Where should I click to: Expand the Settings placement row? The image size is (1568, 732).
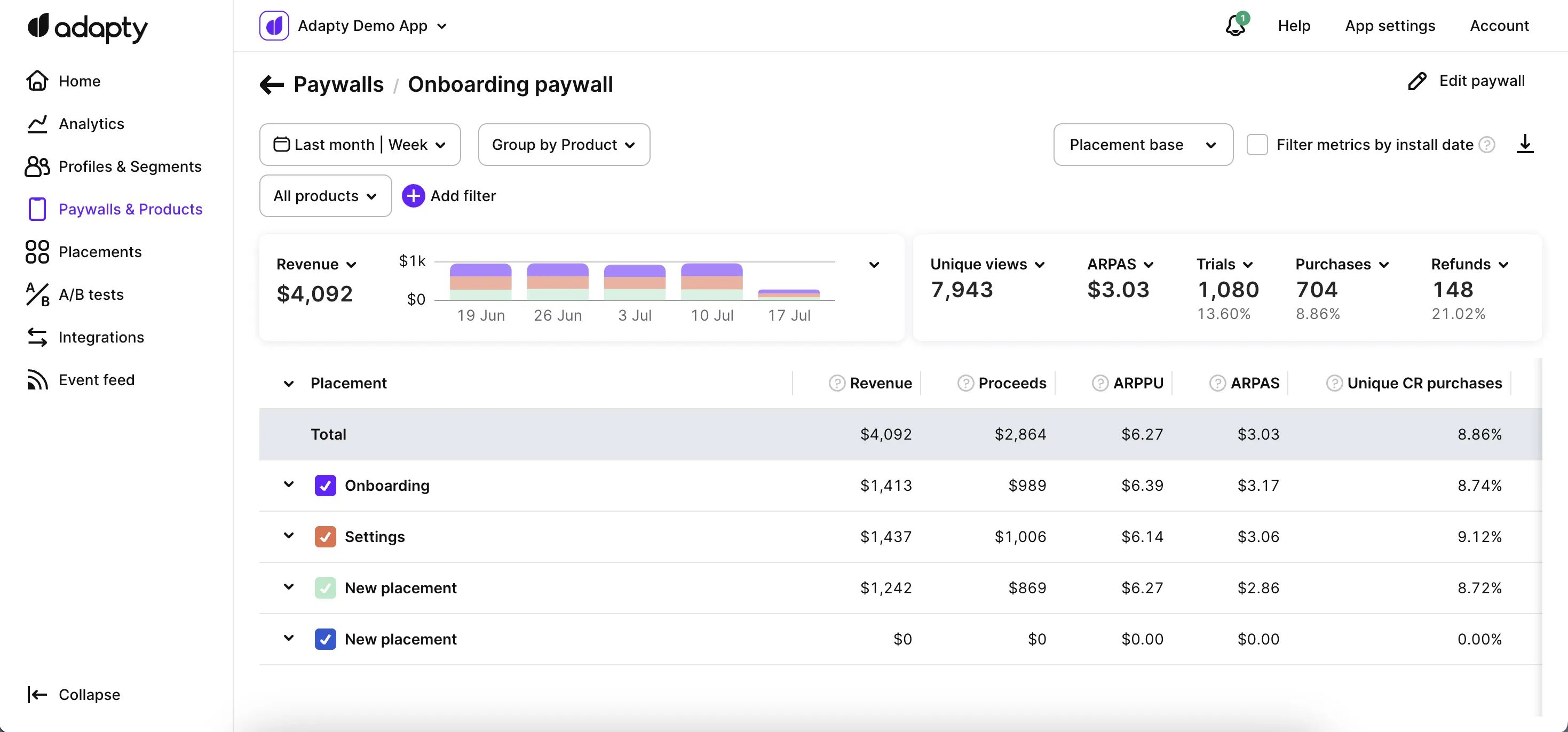tap(289, 536)
